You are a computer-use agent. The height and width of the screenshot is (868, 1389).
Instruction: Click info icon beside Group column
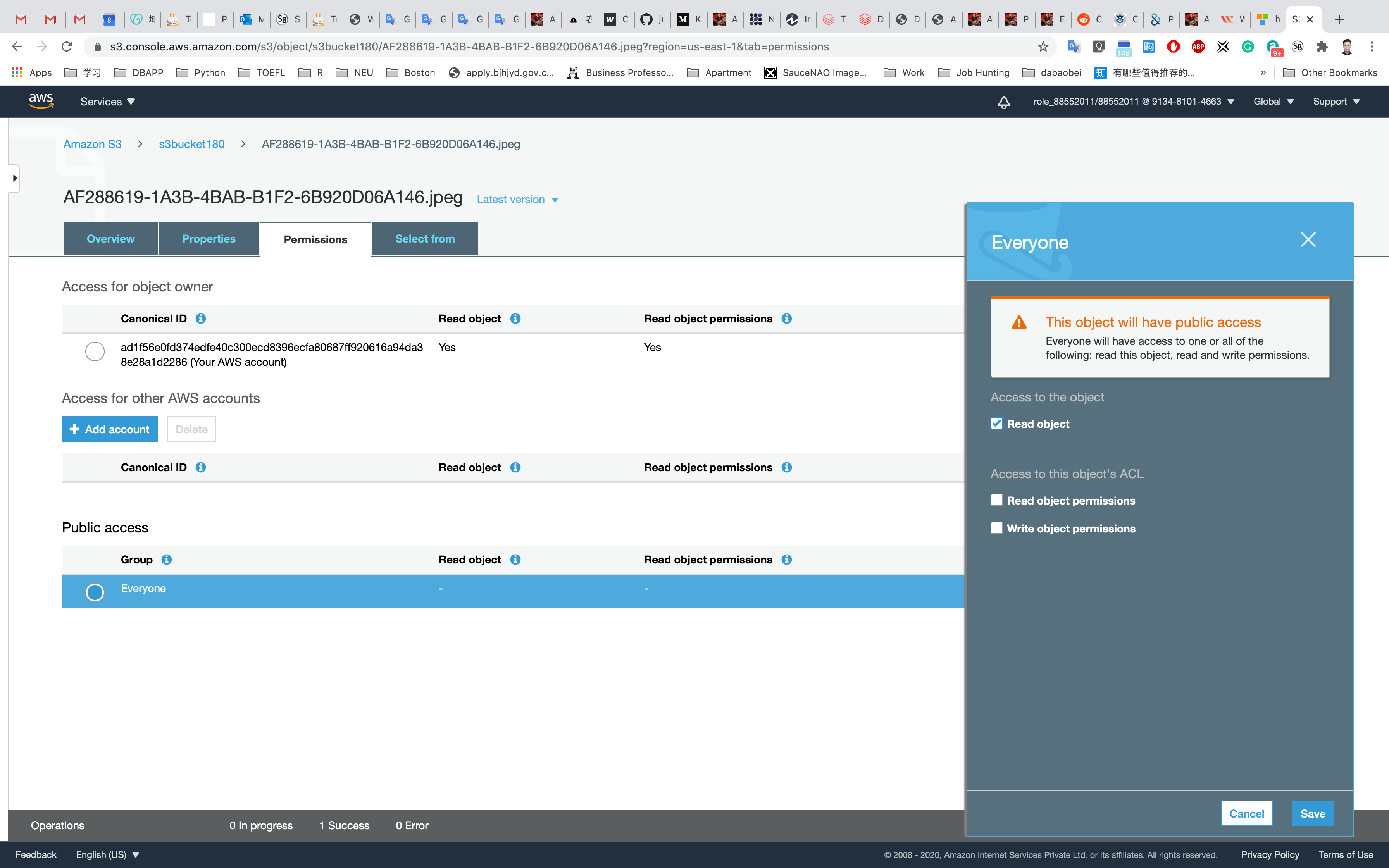tap(166, 560)
